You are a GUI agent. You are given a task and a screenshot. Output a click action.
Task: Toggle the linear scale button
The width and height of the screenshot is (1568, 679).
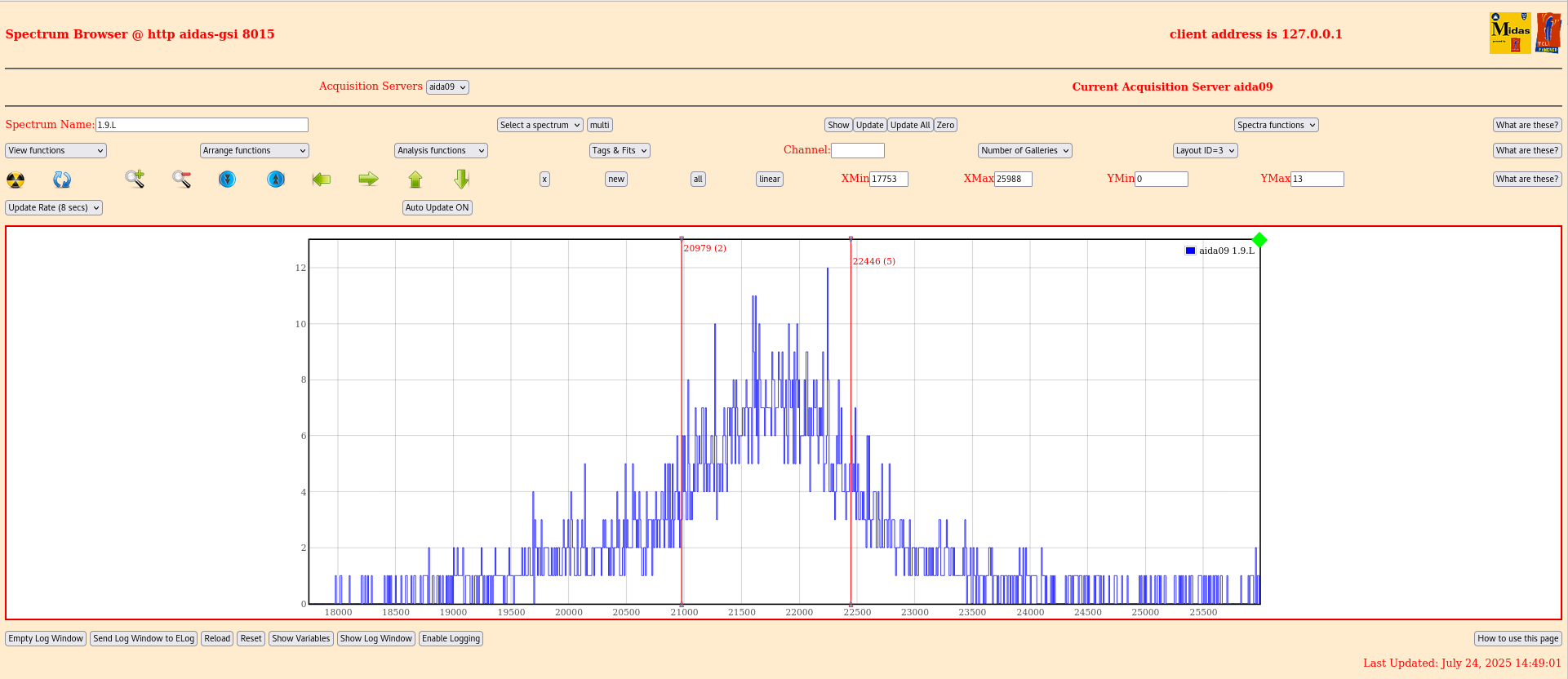[x=769, y=179]
